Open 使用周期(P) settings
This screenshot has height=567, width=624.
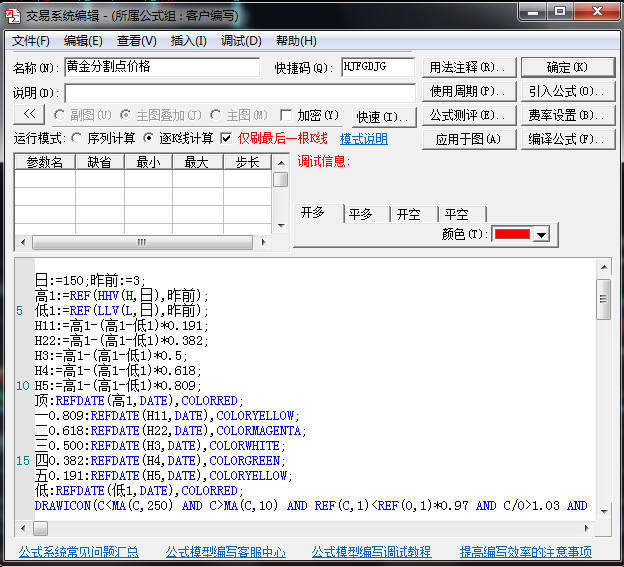469,92
